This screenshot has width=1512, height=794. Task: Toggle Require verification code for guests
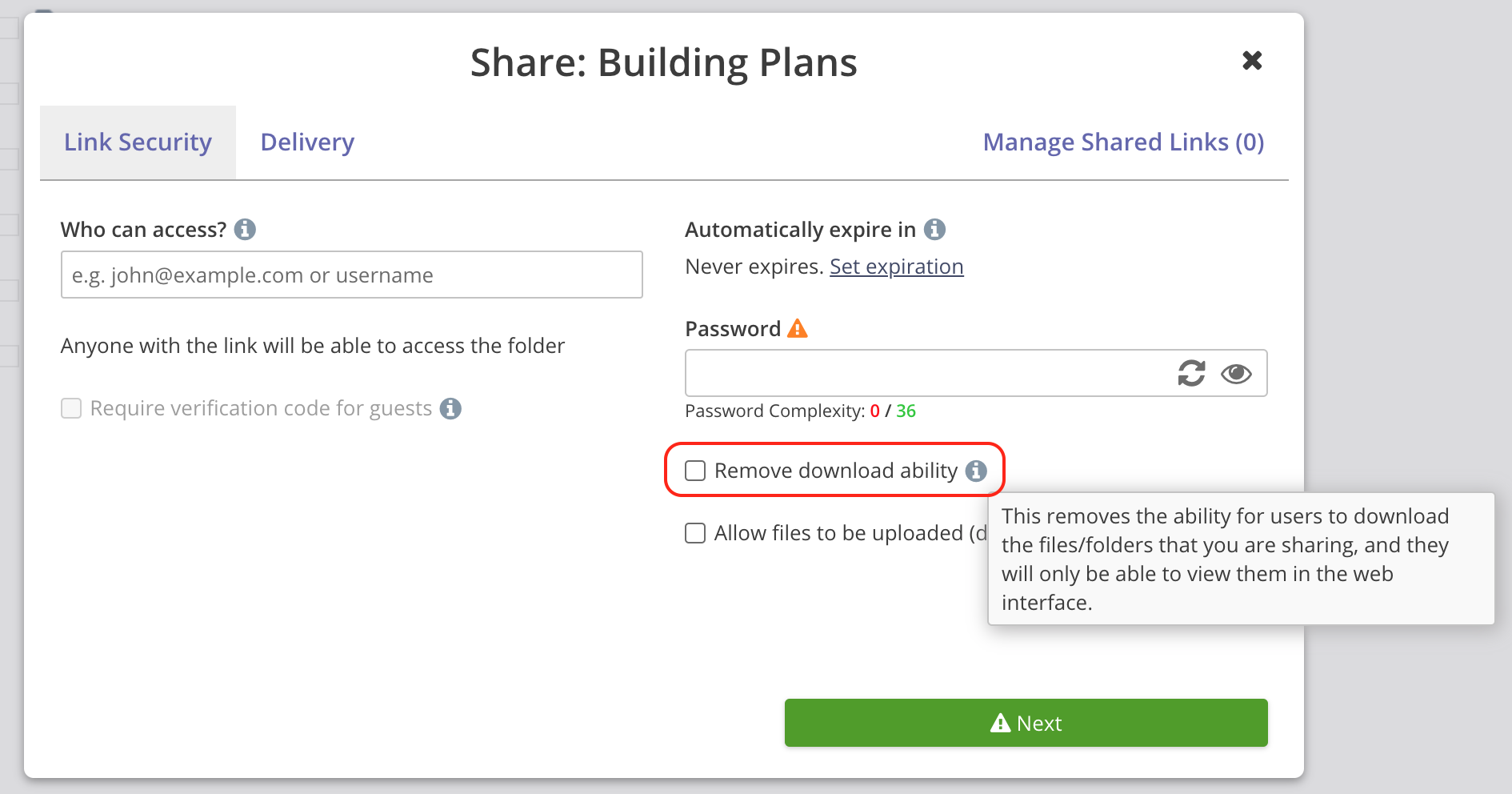point(70,408)
